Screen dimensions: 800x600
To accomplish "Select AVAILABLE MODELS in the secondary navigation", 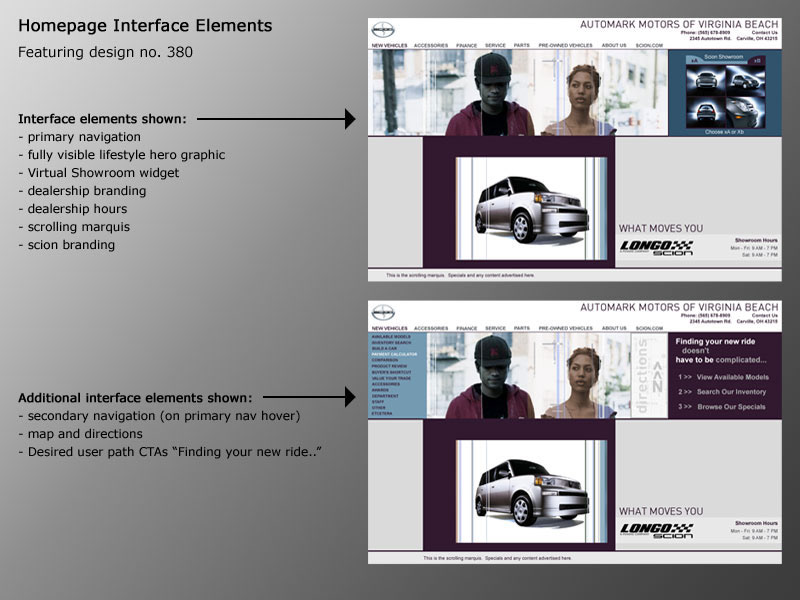I will click(x=391, y=337).
